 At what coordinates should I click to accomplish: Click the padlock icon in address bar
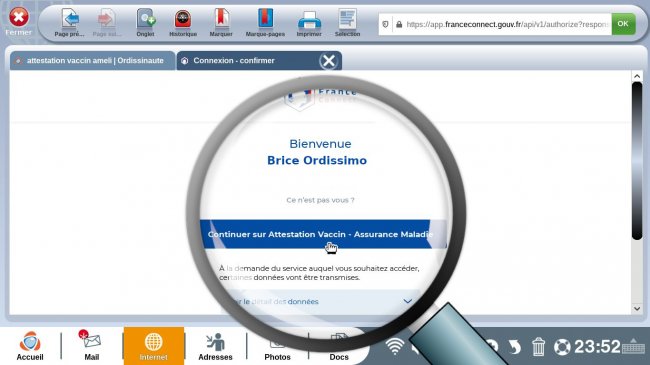pyautogui.click(x=399, y=24)
